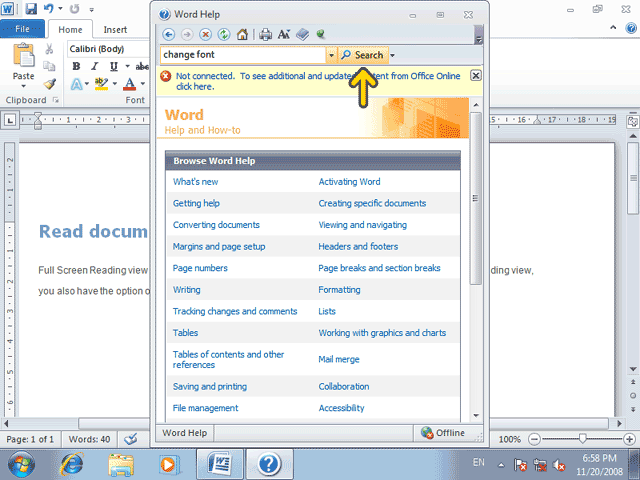This screenshot has width=640, height=480.
Task: Launch Windows Media Player from taskbar
Action: [x=169, y=464]
